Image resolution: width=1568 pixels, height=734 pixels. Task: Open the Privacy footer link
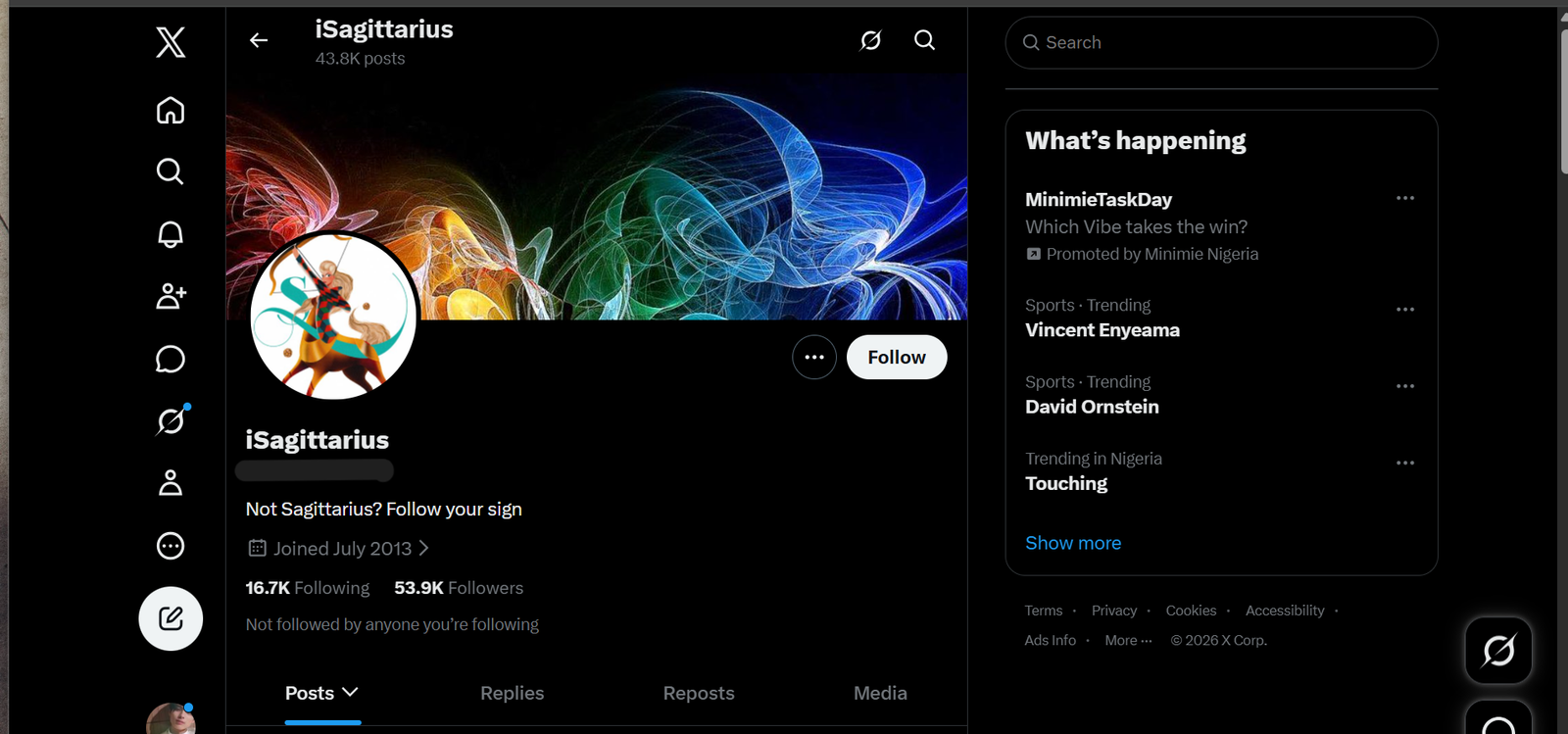pyautogui.click(x=1114, y=611)
